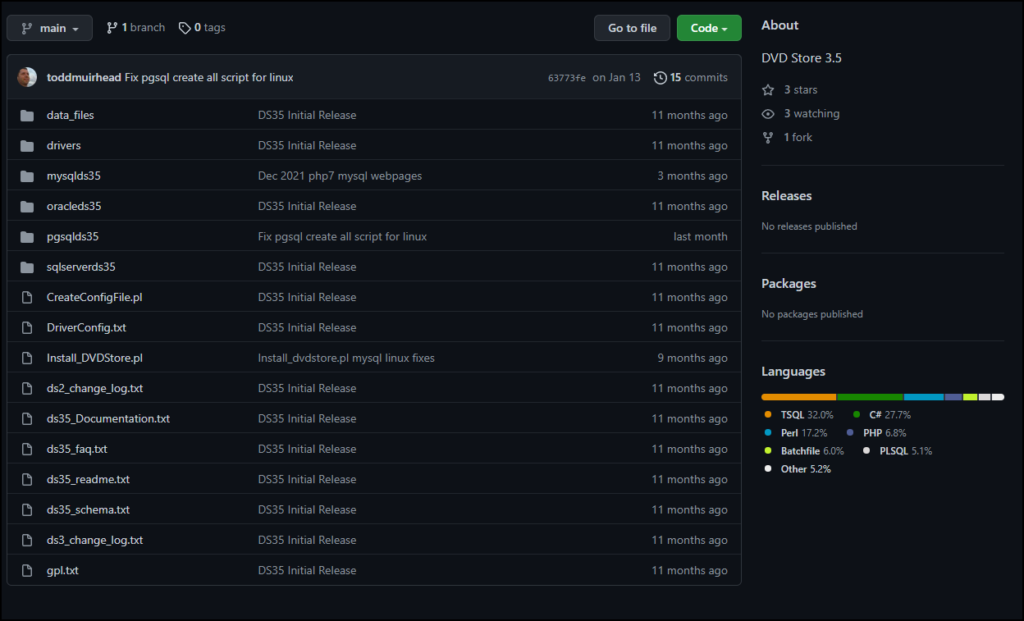
Task: Open the green Code dropdown
Action: pyautogui.click(x=708, y=27)
